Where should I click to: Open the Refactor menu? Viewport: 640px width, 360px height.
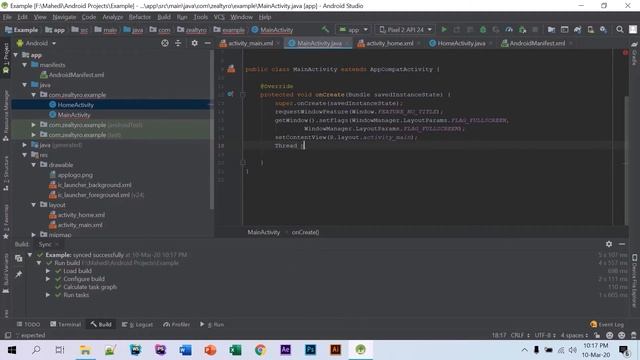[x=140, y=17]
